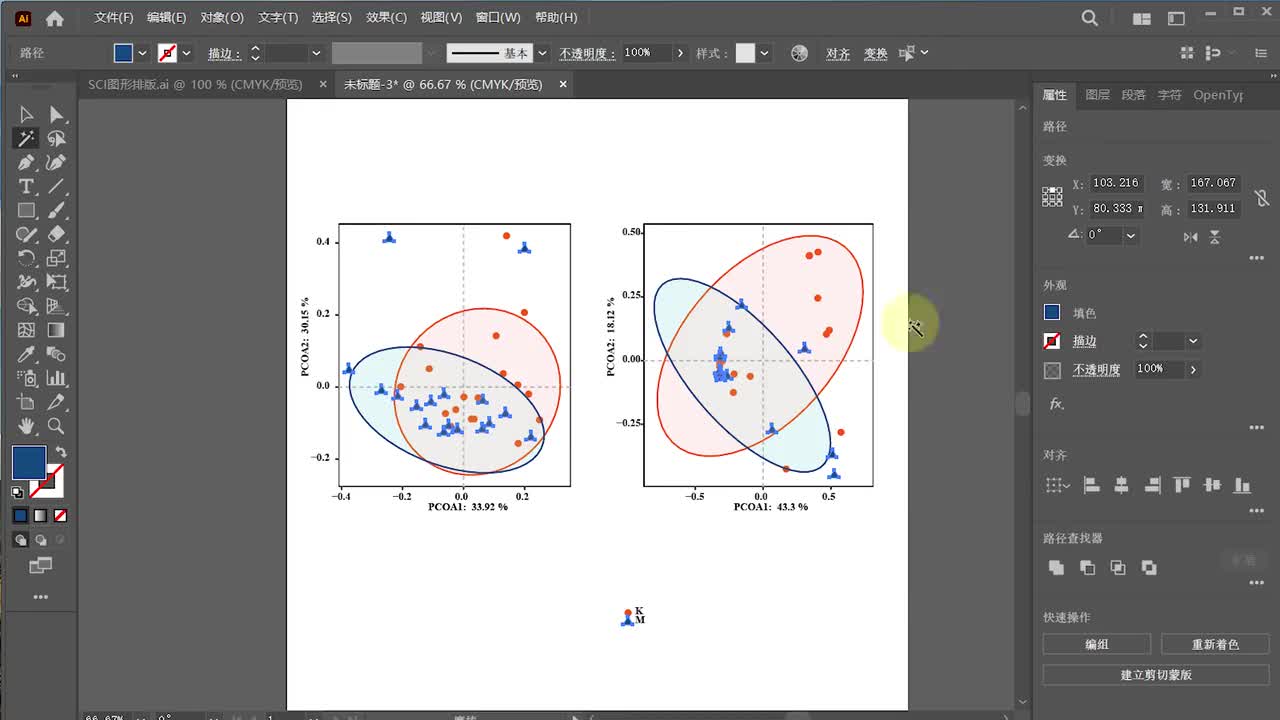Screen dimensions: 1280x720
Task: Select the Eyedropper tool
Action: point(26,355)
